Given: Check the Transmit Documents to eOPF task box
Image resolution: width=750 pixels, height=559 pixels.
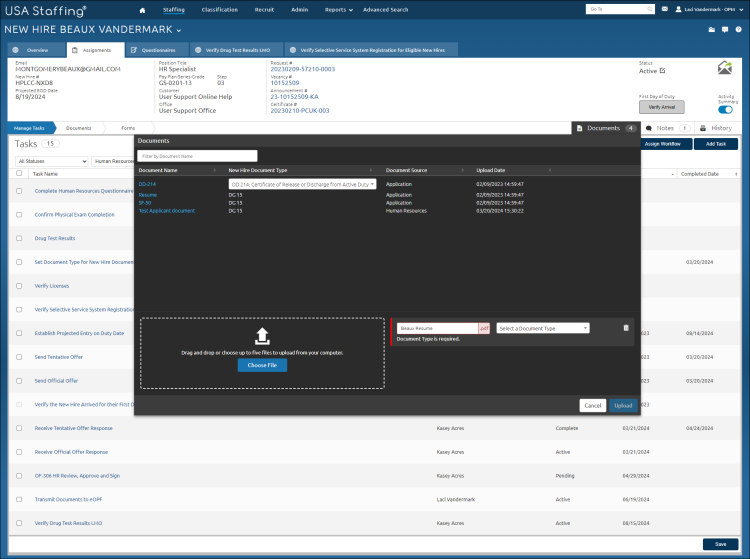Looking at the screenshot, I should point(19,499).
